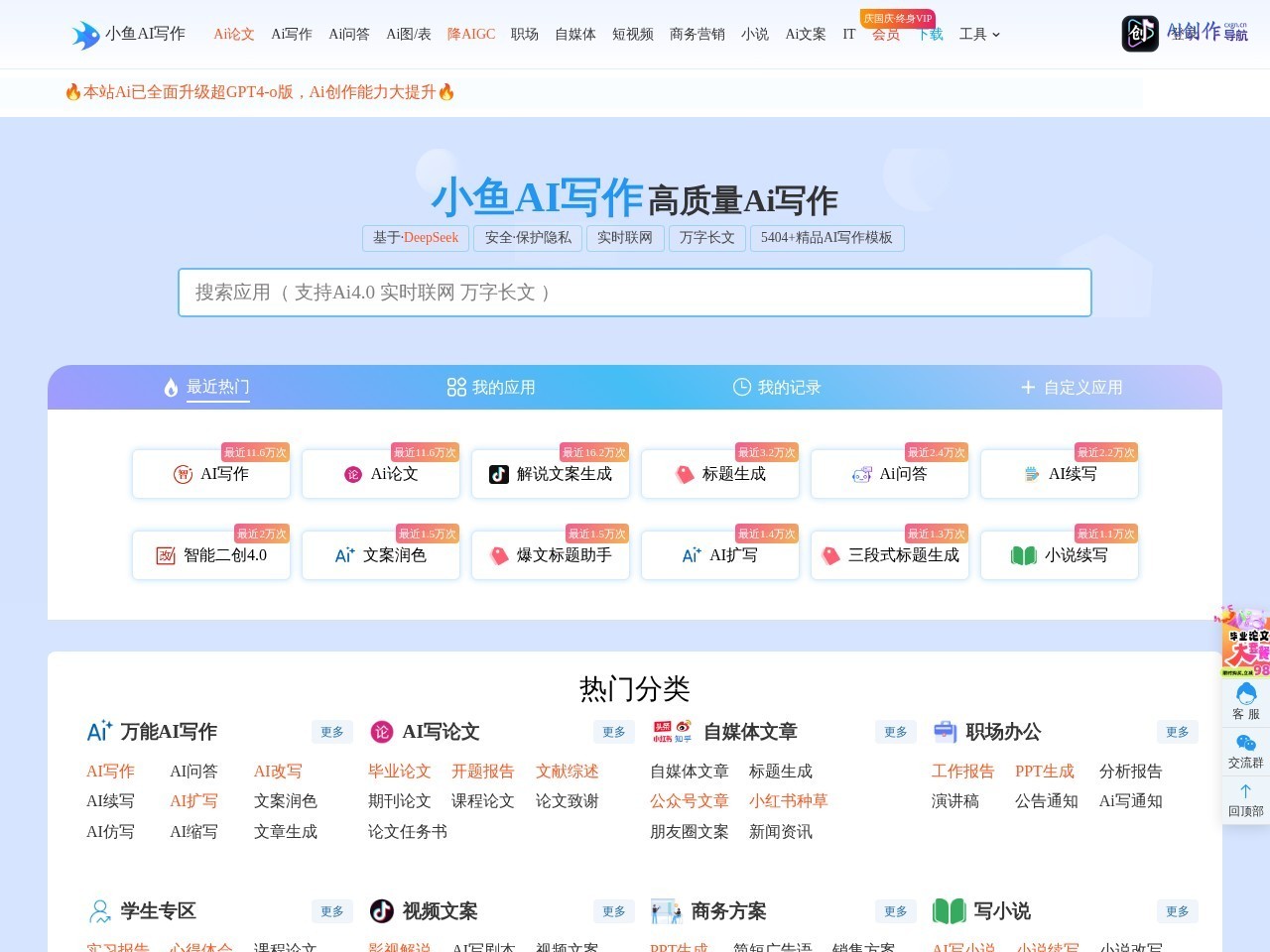Click the book icon on 小说续写
The width and height of the screenshot is (1270, 952).
(x=1023, y=556)
